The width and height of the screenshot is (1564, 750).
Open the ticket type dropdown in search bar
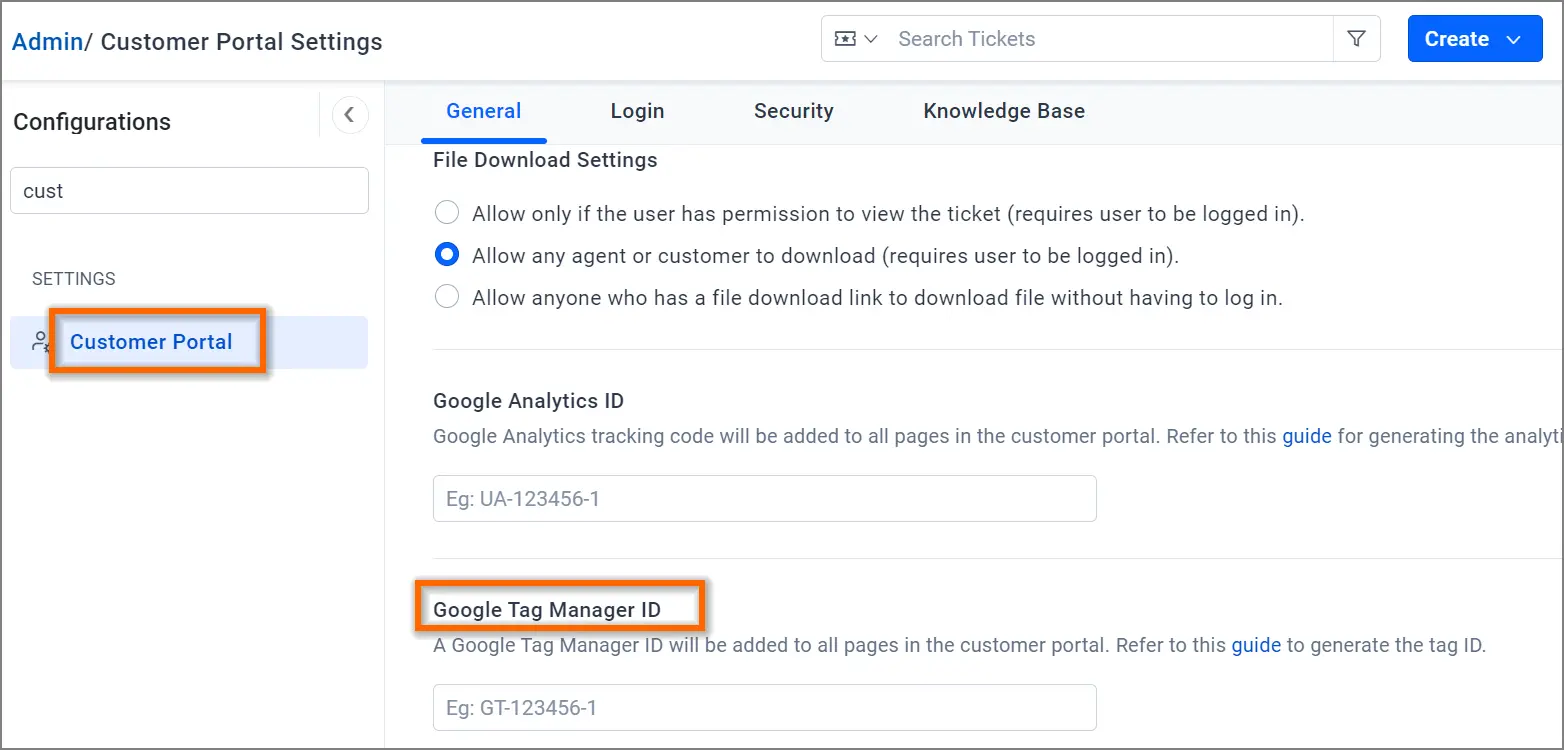[855, 39]
